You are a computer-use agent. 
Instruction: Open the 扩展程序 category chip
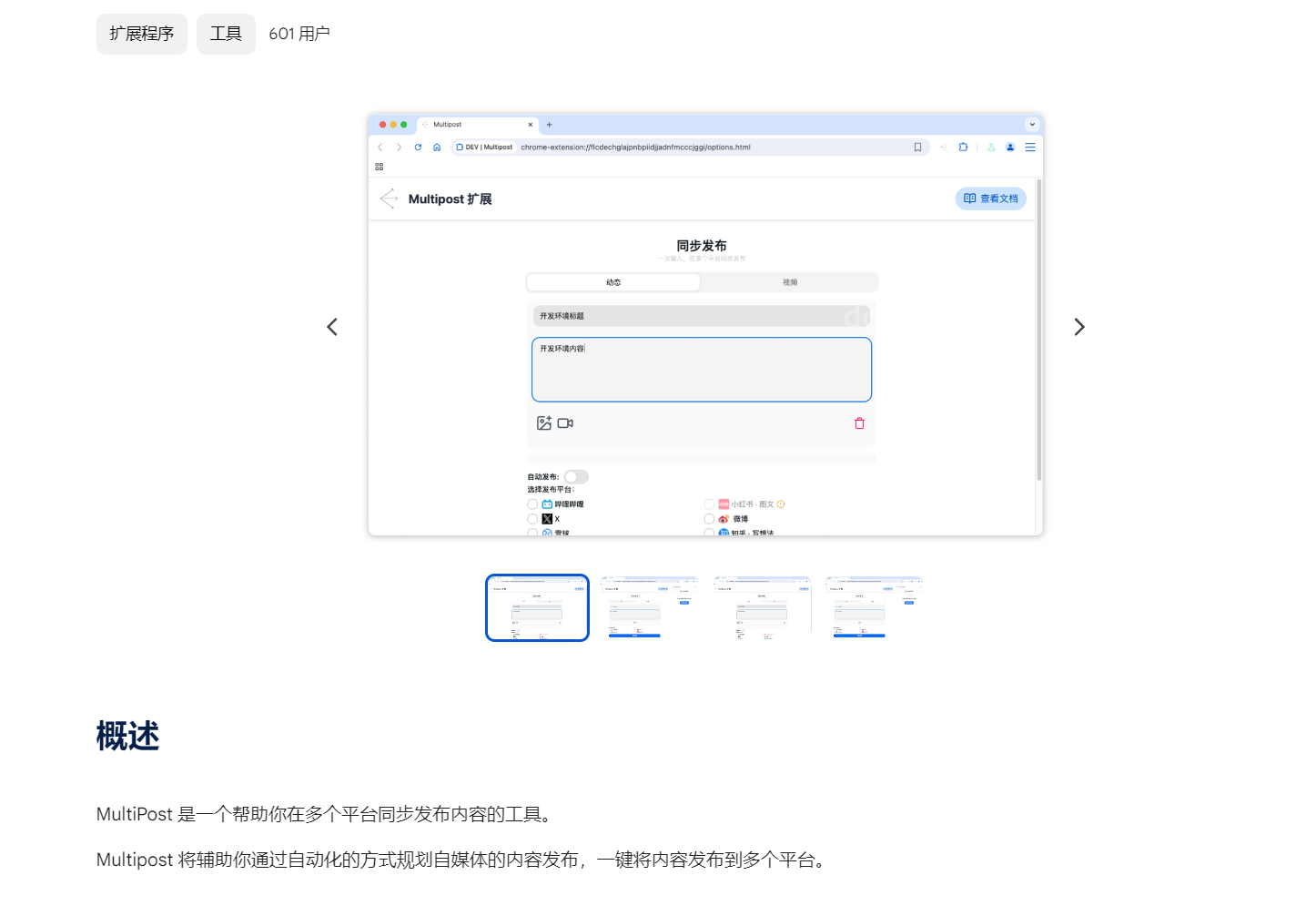point(142,34)
